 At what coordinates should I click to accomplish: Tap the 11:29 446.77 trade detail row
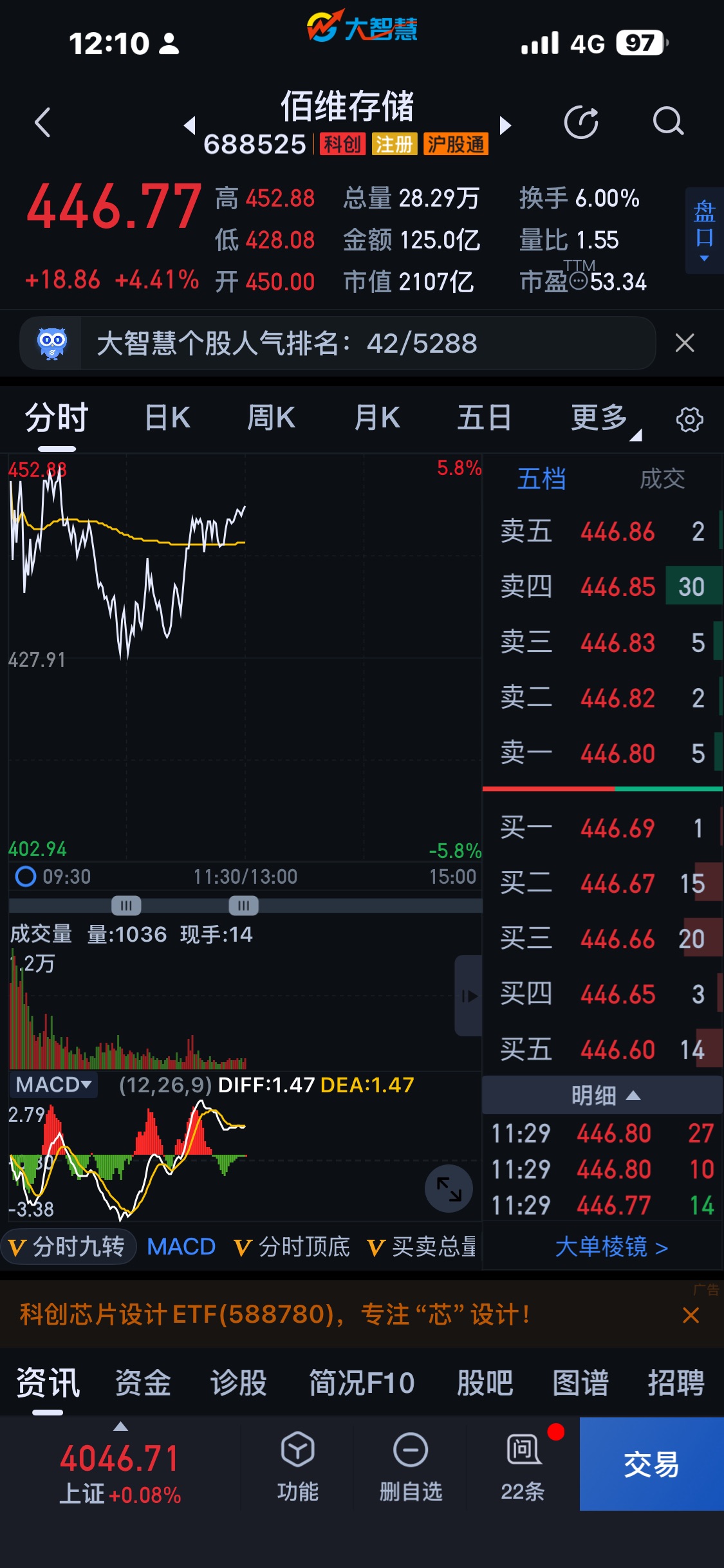tap(603, 1205)
